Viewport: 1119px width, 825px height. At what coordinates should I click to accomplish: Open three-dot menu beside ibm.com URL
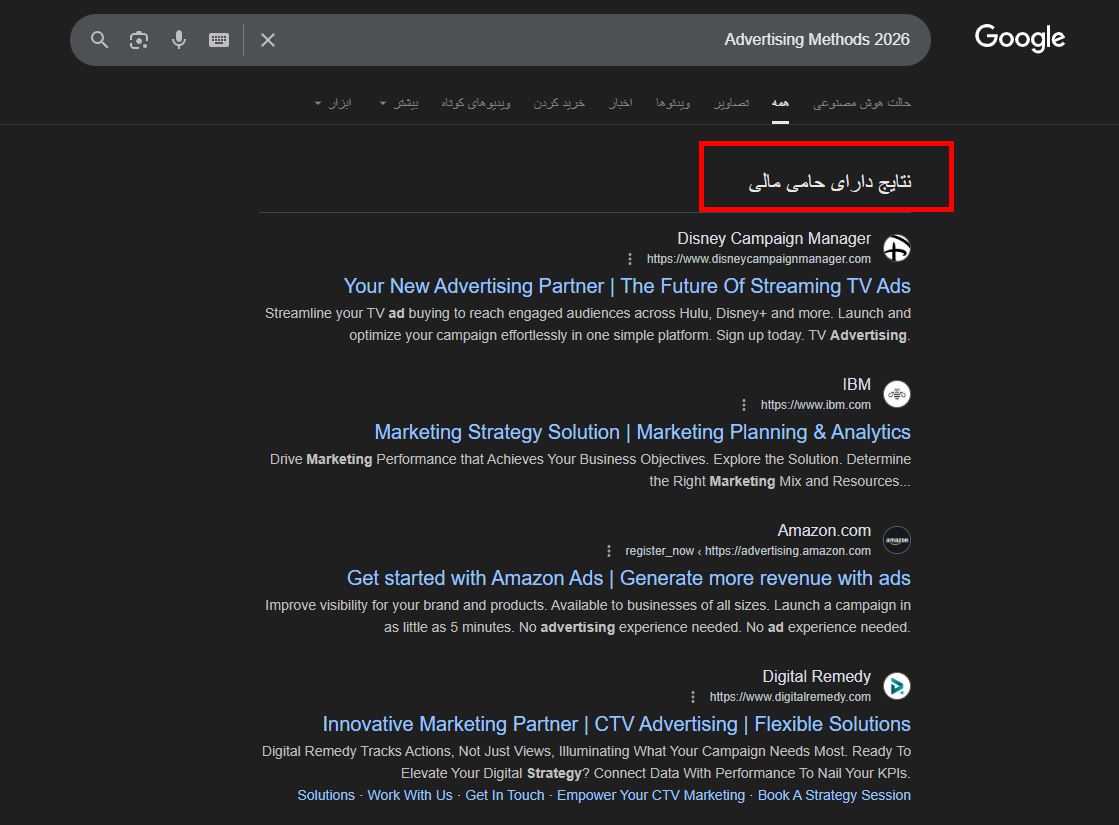click(744, 405)
